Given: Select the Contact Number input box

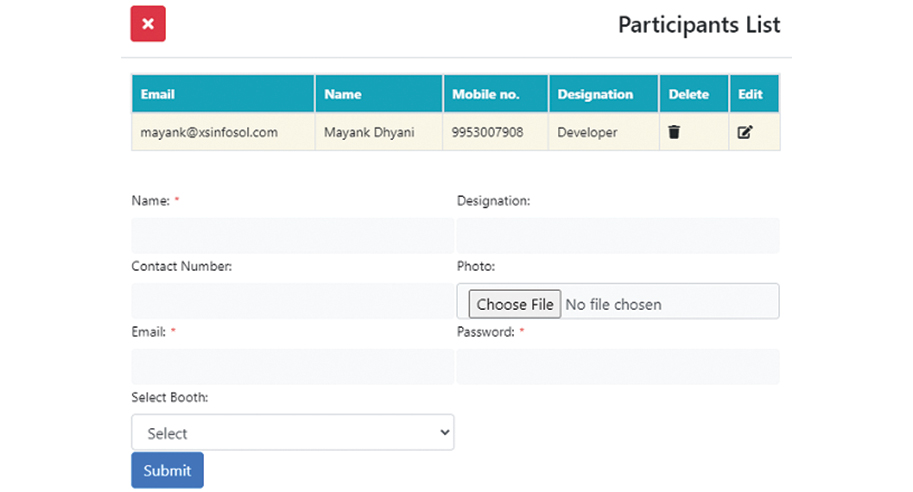Looking at the screenshot, I should coord(292,301).
